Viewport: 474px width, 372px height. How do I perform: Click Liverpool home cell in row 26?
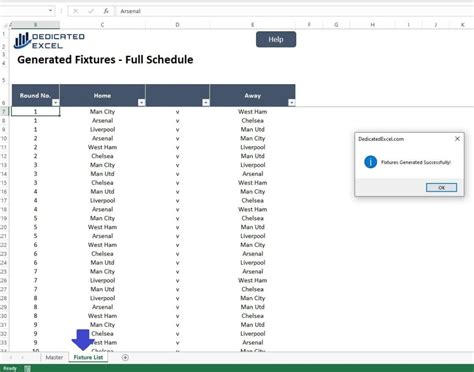point(102,280)
